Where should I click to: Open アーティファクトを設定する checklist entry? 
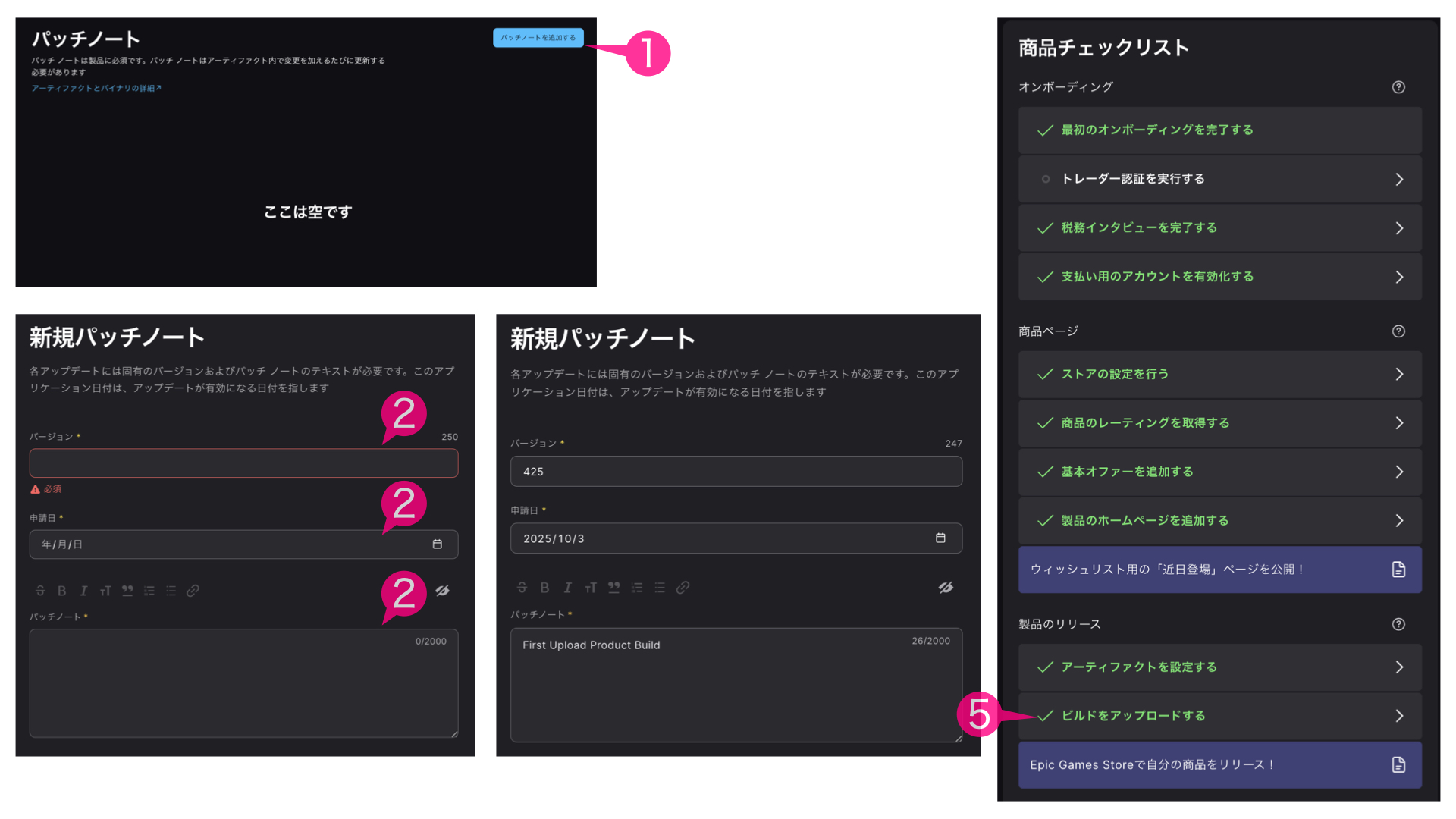click(1219, 667)
